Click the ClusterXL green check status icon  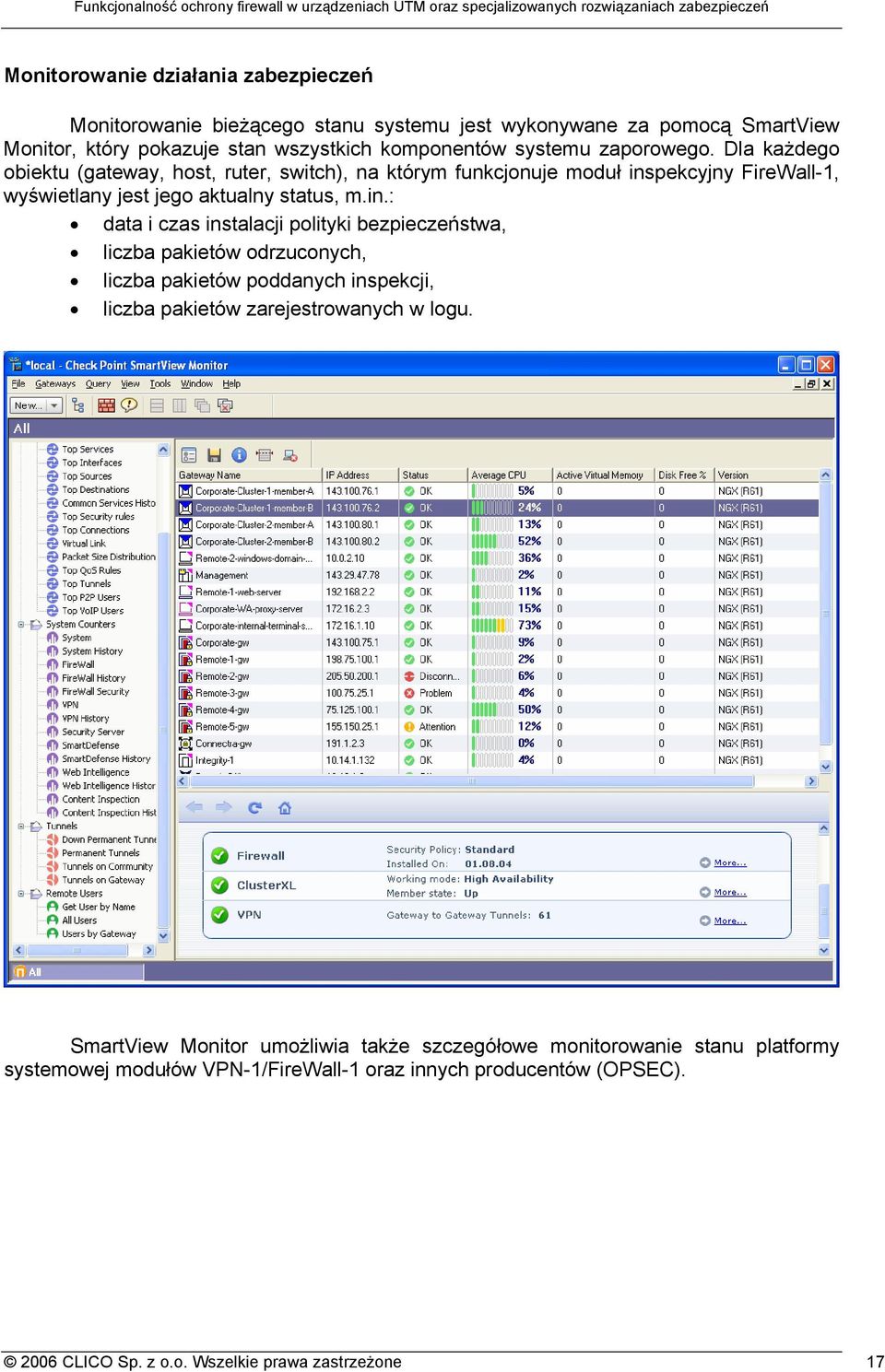[219, 885]
